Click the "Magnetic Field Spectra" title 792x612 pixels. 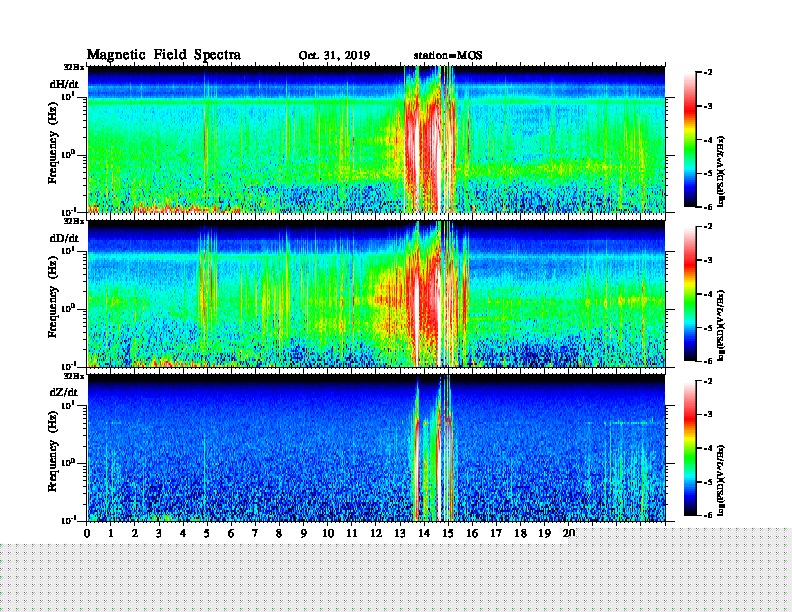click(164, 55)
